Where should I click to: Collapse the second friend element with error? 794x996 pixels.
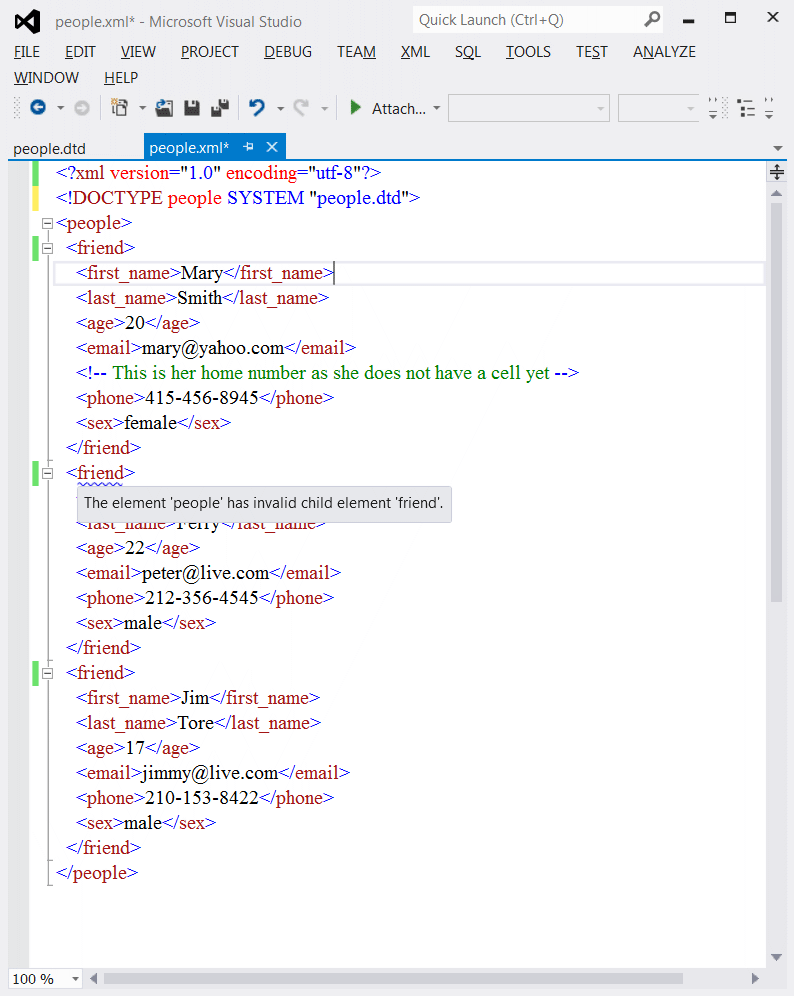pyautogui.click(x=47, y=473)
